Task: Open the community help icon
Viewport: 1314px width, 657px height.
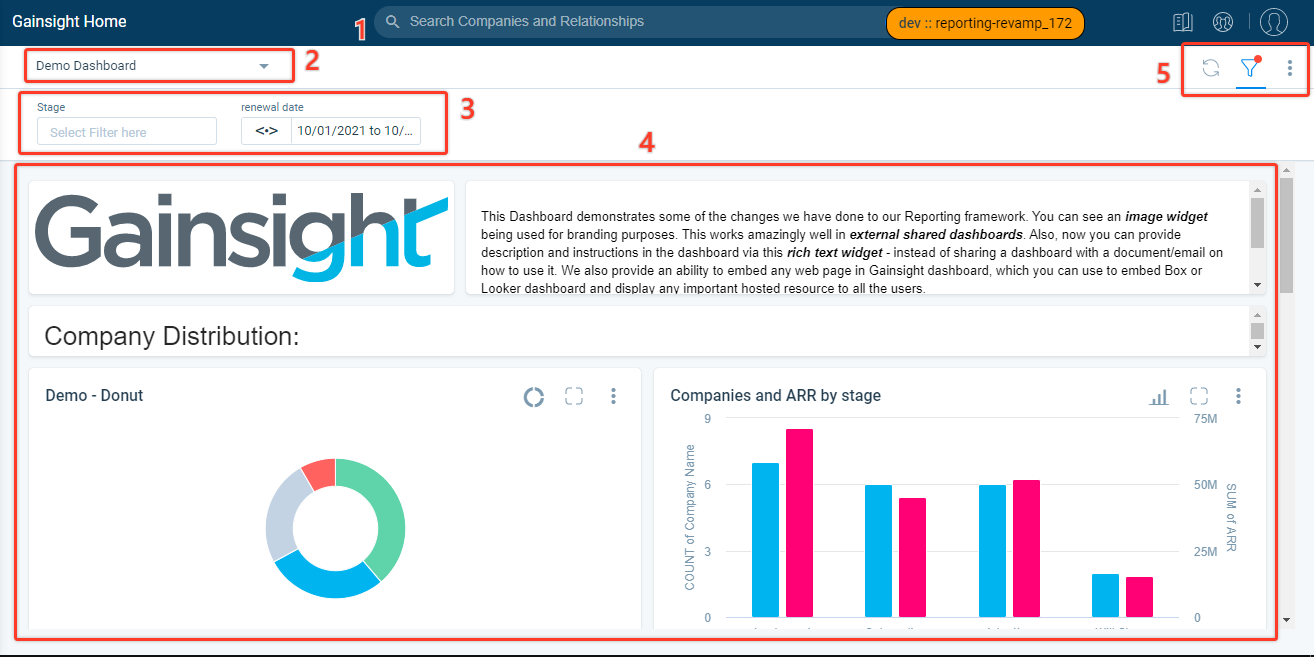Action: pyautogui.click(x=1222, y=22)
